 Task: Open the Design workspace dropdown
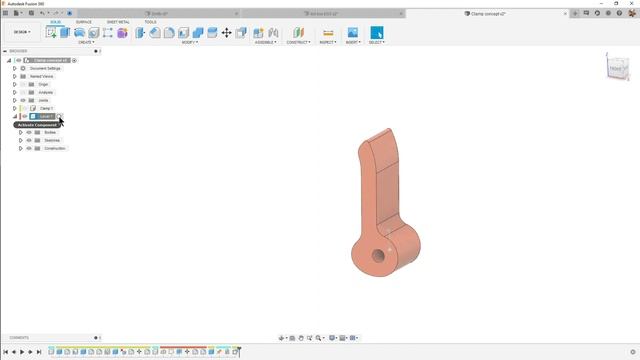coord(22,32)
